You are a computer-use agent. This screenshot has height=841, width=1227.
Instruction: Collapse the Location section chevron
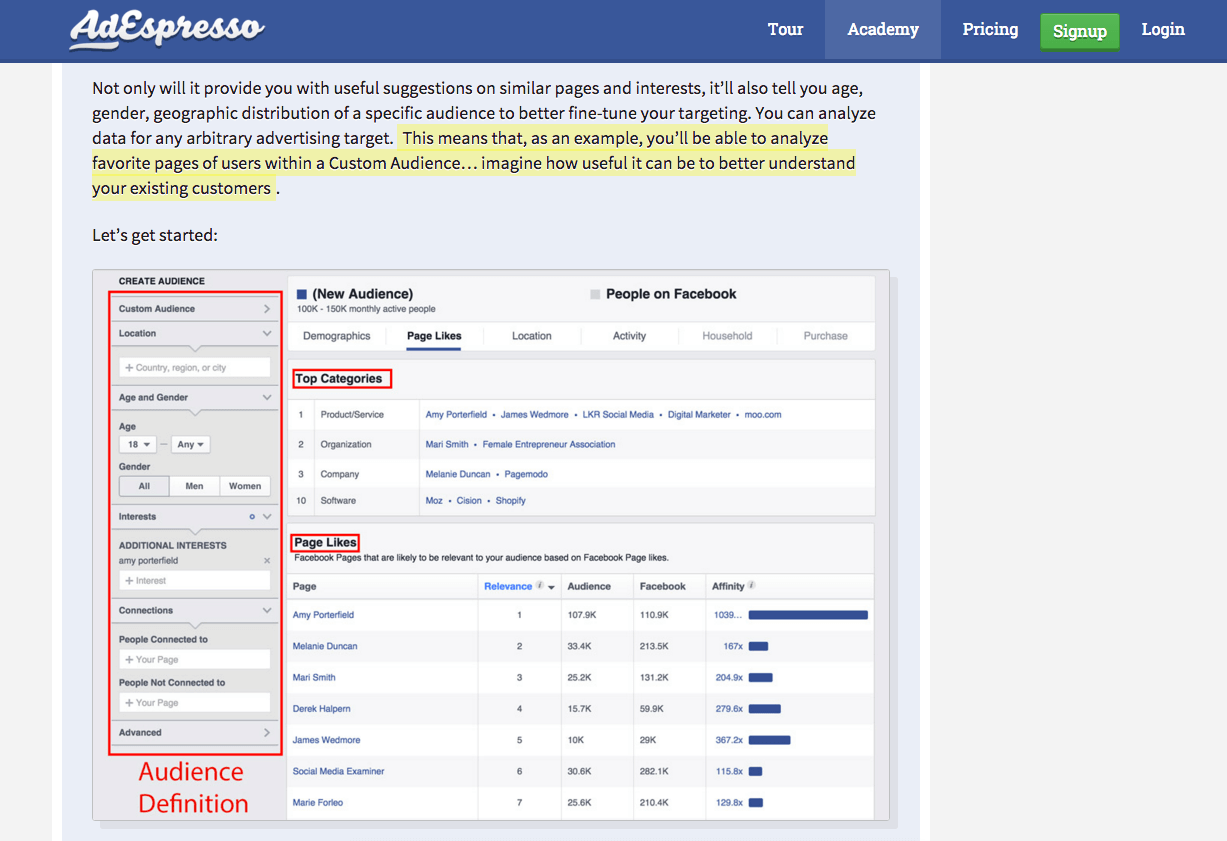[267, 334]
